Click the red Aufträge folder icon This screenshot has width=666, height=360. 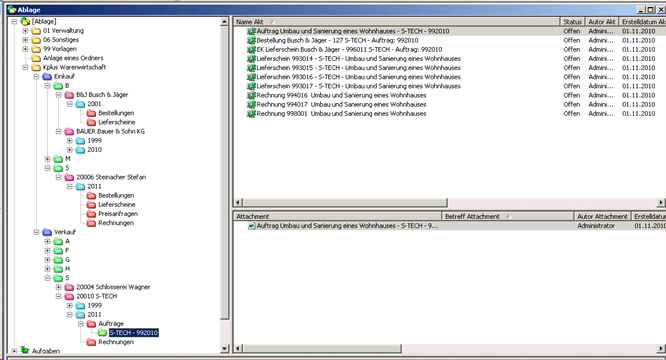pos(91,324)
